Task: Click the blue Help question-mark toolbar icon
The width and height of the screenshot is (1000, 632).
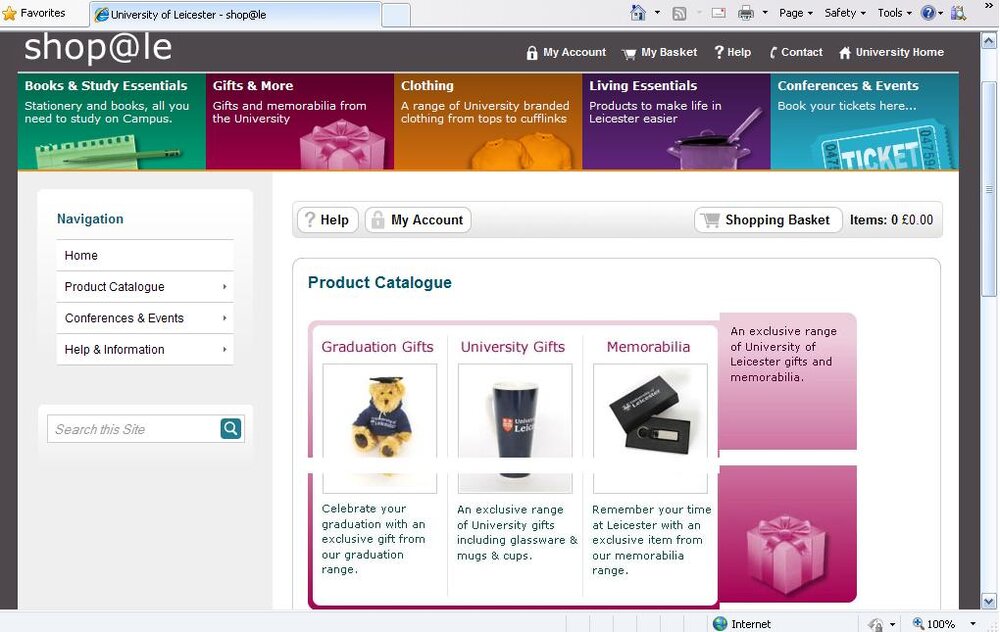Action: click(929, 13)
